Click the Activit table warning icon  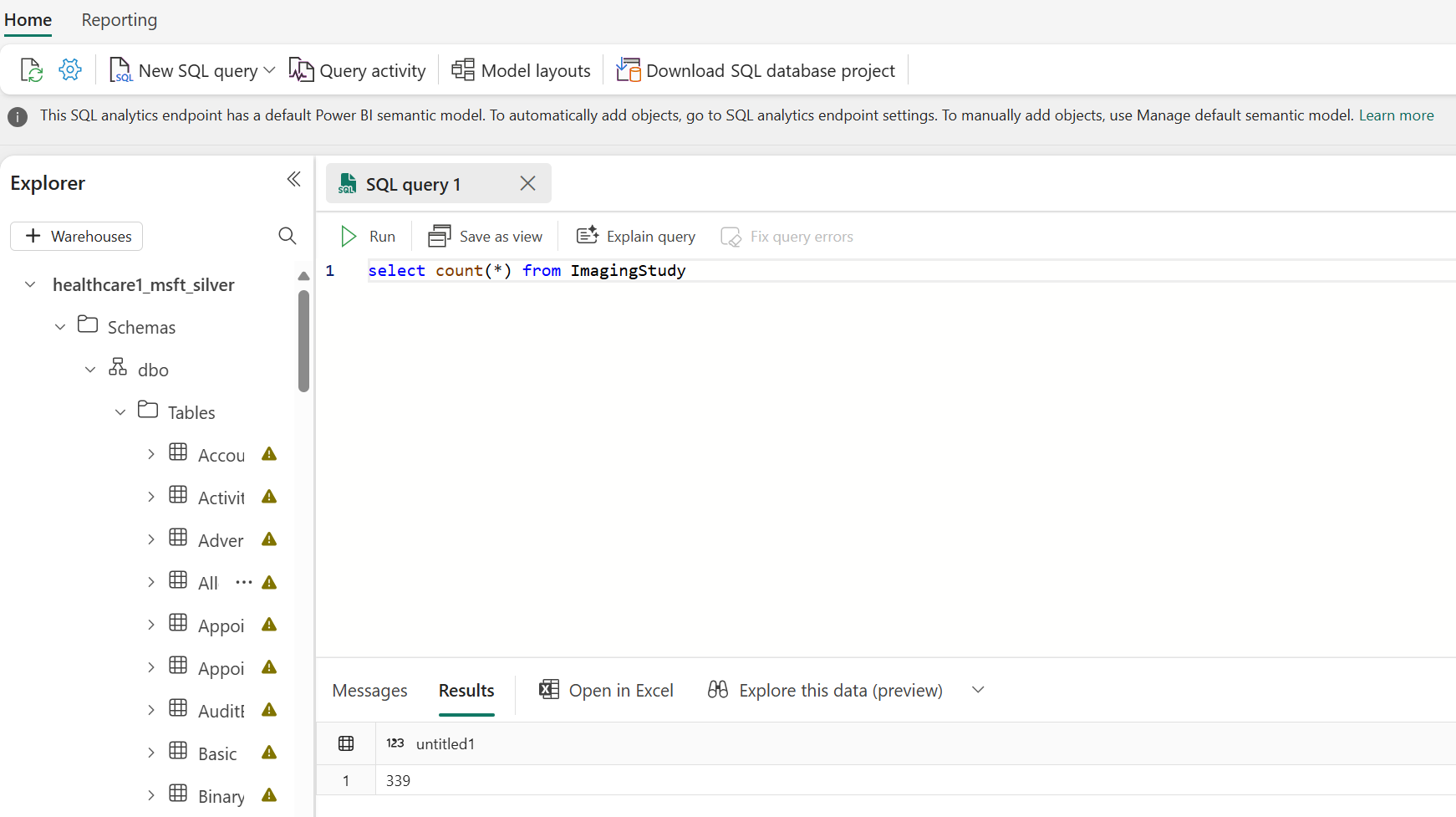(269, 497)
